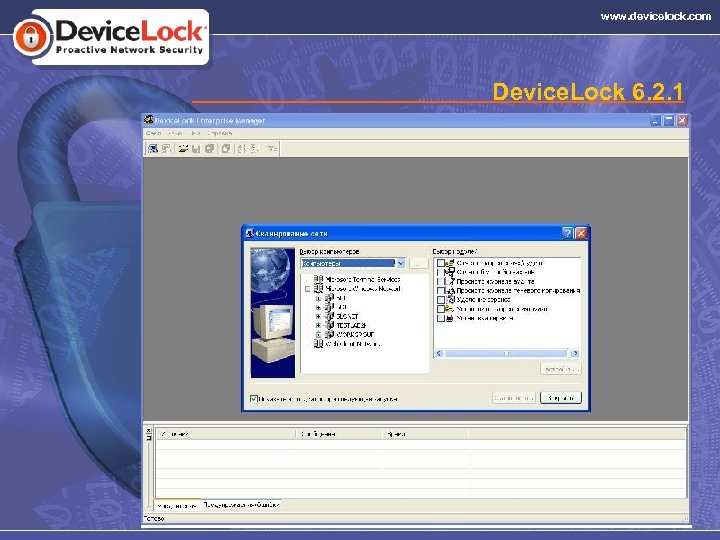
Task: Check the Установка разрешений/аудита plug-in
Action: click(x=440, y=309)
